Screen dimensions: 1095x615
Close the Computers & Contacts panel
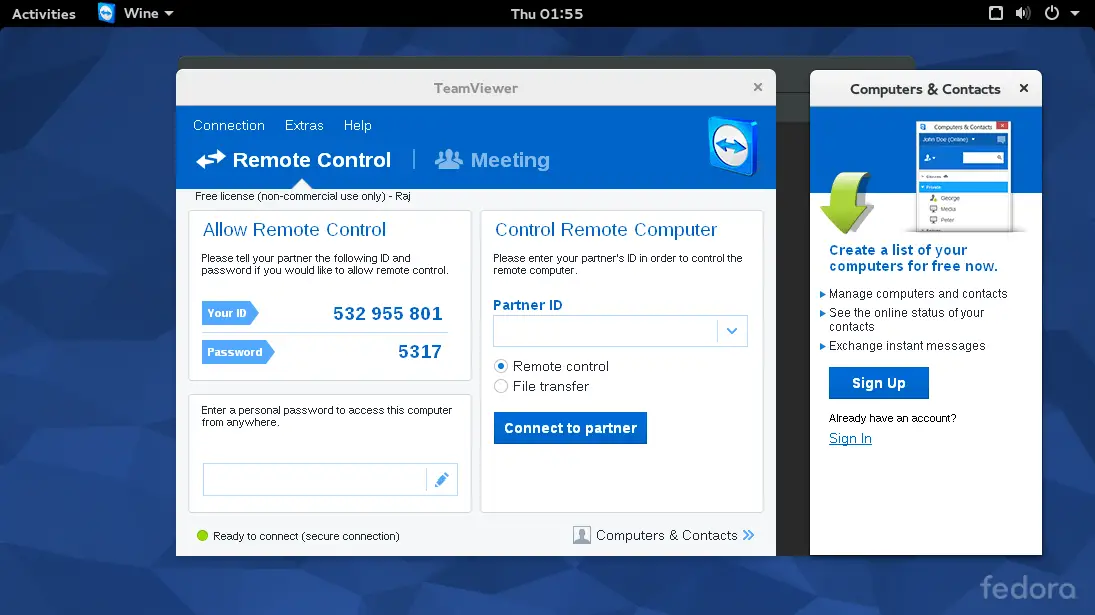pos(1024,88)
